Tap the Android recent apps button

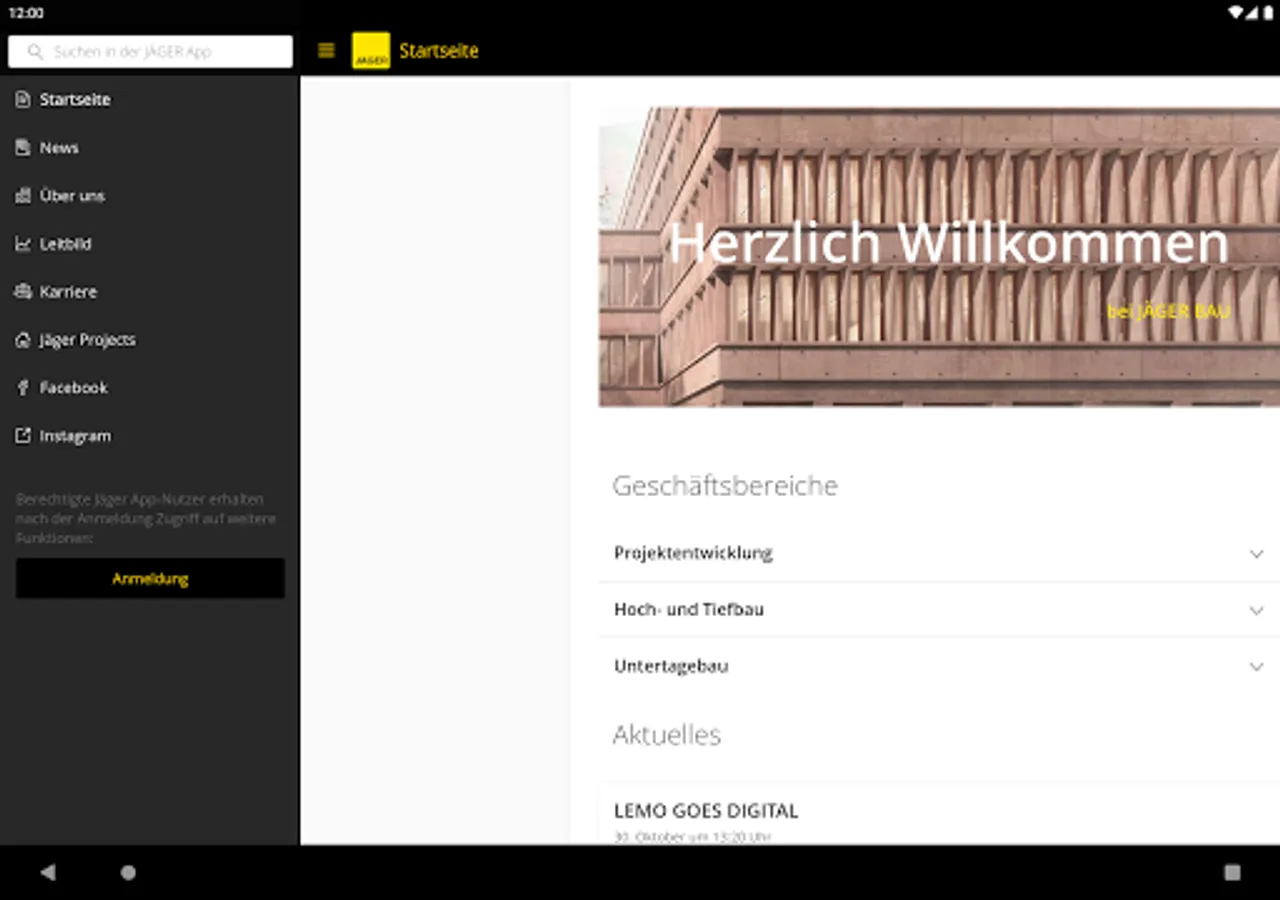(1232, 872)
